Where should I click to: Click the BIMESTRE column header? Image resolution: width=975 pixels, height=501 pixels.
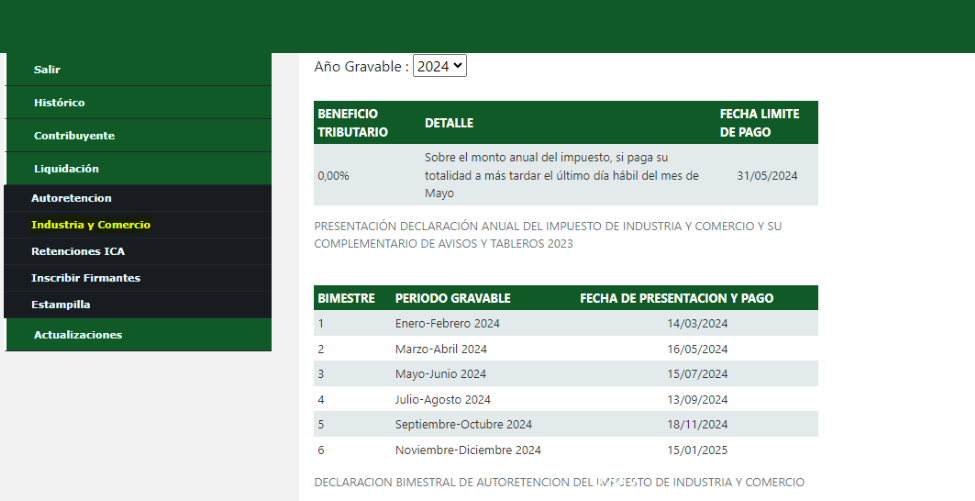point(346,298)
